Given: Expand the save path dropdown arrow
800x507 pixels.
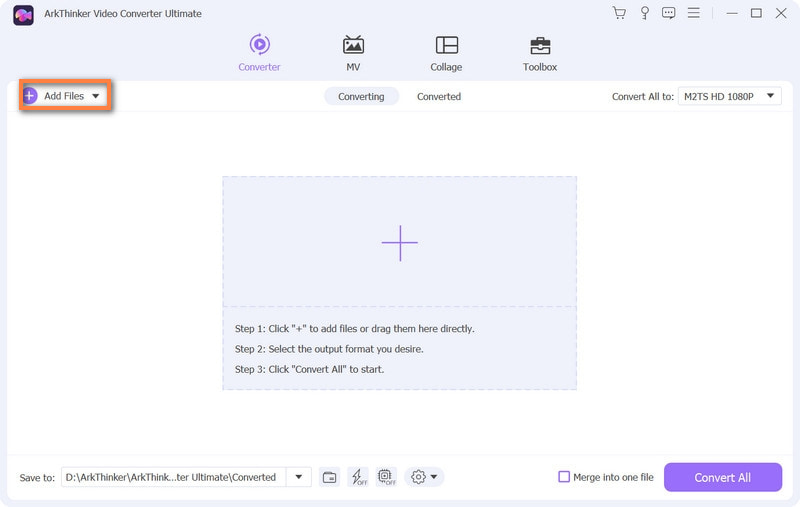Looking at the screenshot, I should 298,477.
